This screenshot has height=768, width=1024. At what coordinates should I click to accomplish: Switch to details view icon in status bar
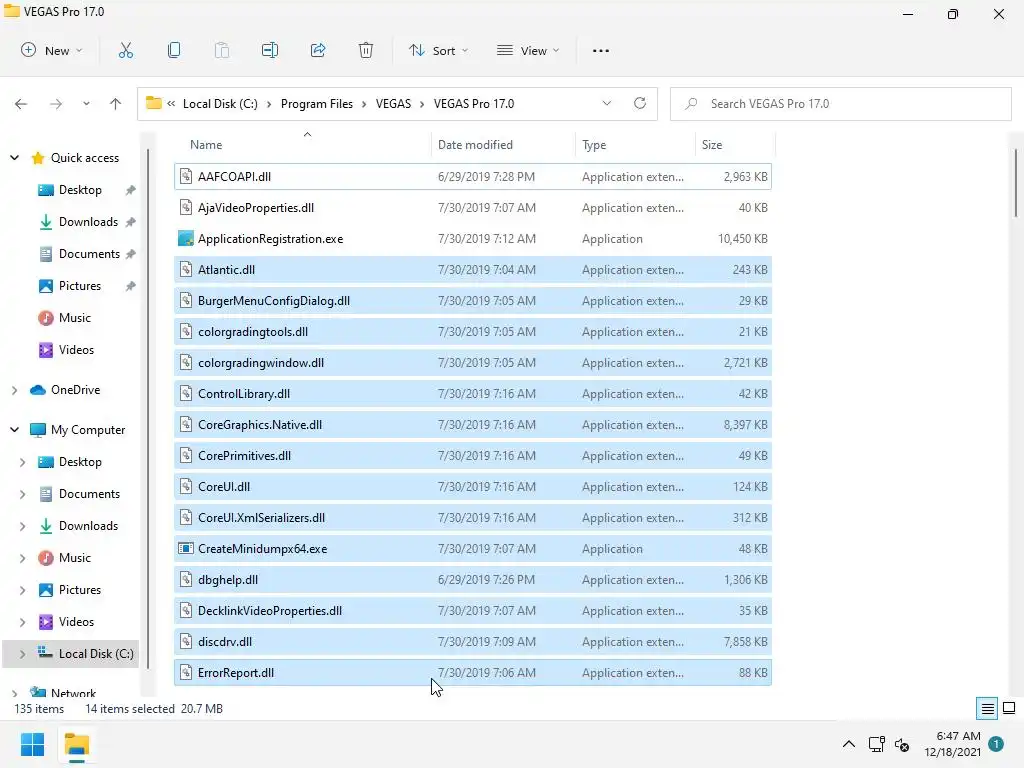click(987, 709)
